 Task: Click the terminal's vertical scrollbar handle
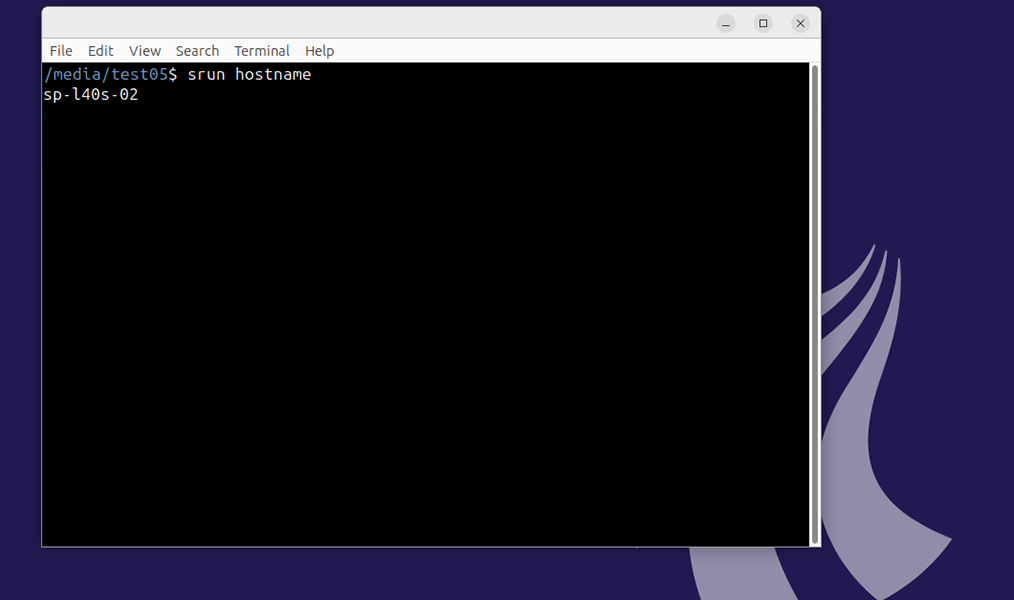point(814,300)
